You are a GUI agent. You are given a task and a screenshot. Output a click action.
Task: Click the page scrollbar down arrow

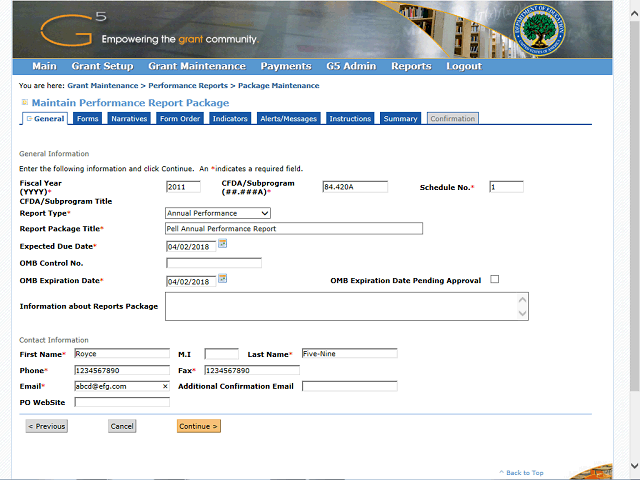coord(634,466)
